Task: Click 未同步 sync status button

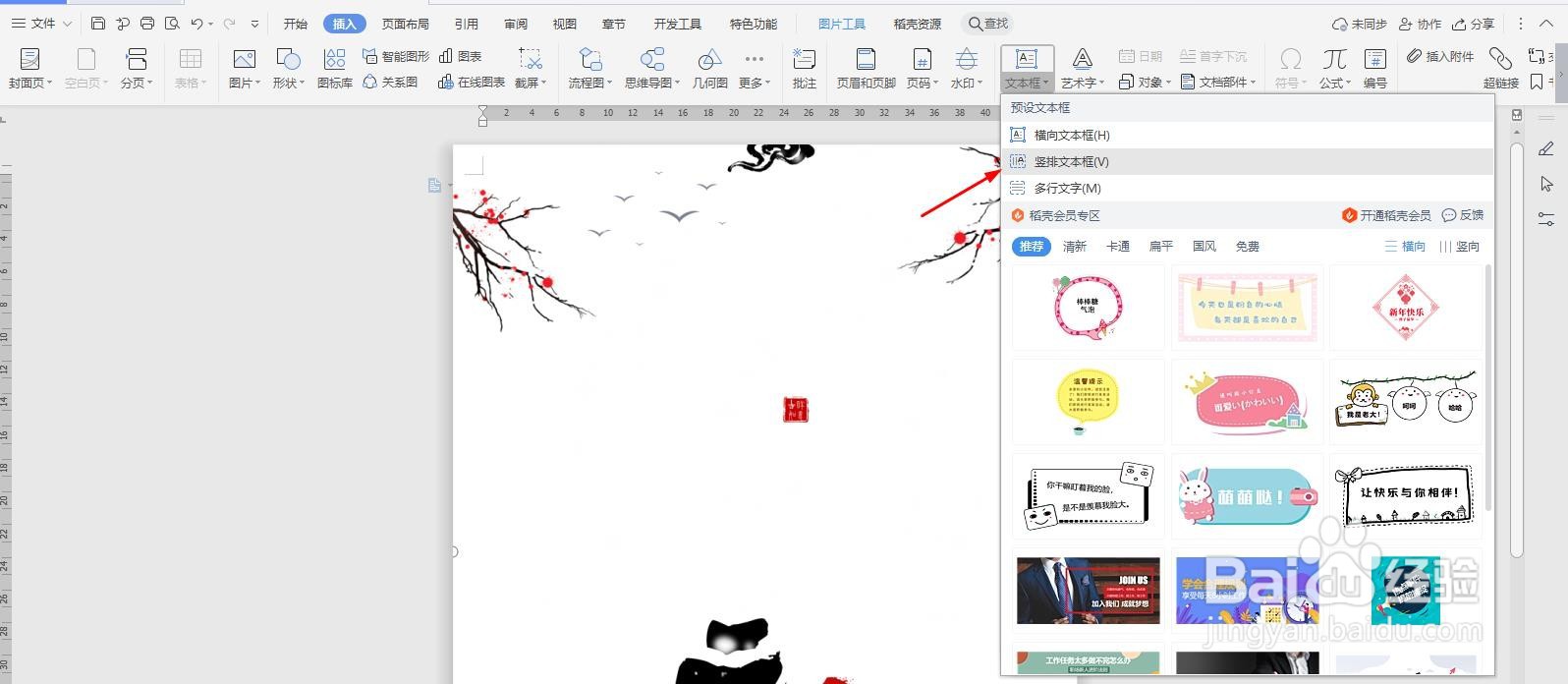Action: (x=1360, y=24)
